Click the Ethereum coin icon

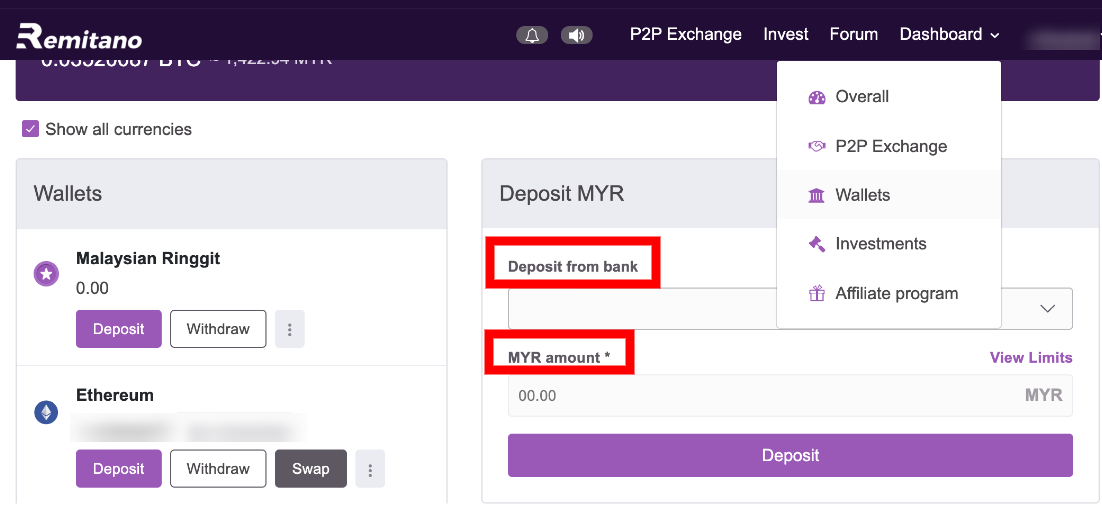pos(46,413)
